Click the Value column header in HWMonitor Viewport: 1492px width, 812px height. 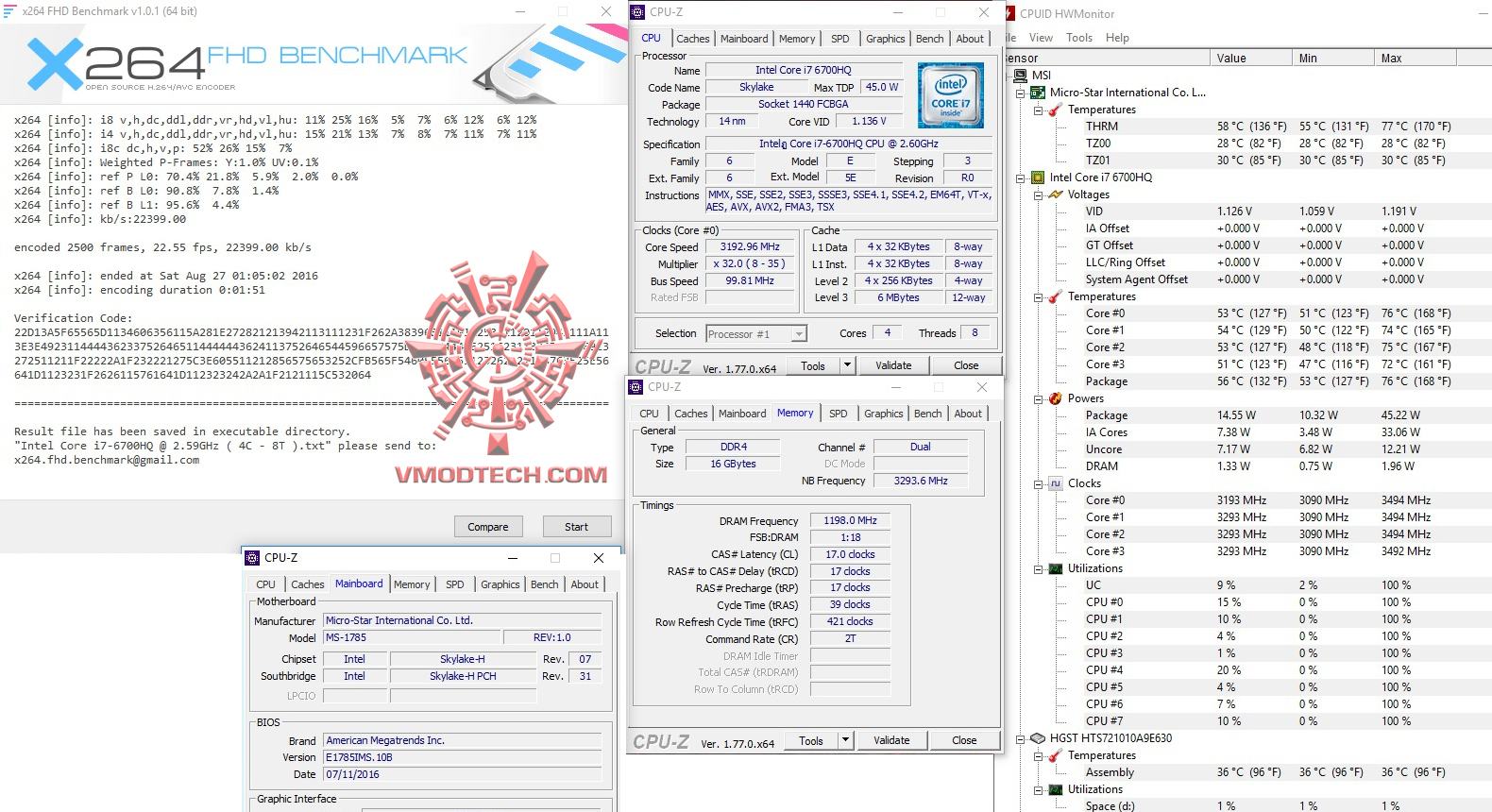(x=1250, y=58)
